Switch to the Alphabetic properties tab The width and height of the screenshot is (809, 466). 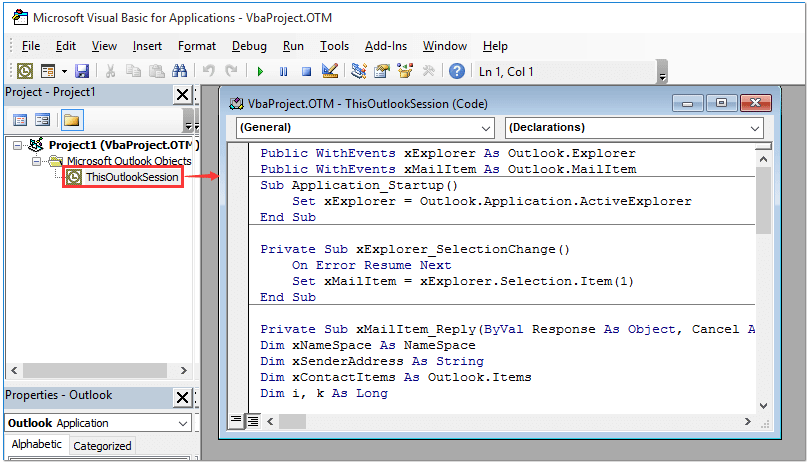pyautogui.click(x=37, y=444)
